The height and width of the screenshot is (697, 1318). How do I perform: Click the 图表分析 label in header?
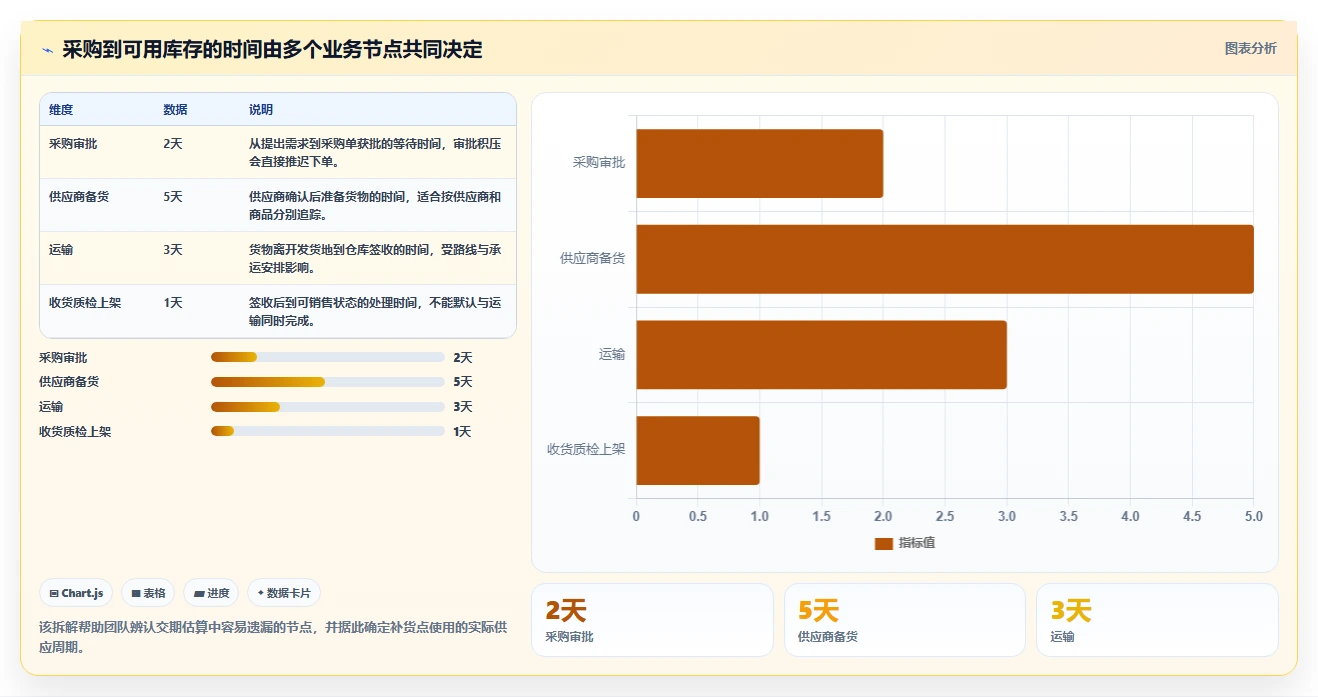pos(1250,48)
